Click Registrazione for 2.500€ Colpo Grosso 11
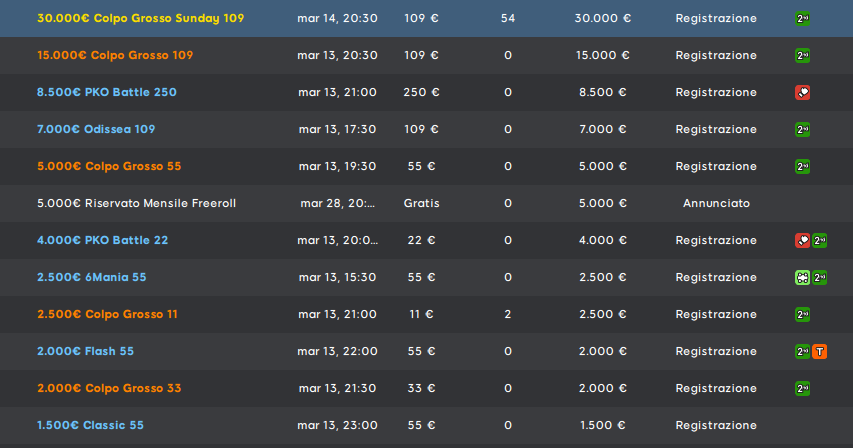 coord(716,314)
